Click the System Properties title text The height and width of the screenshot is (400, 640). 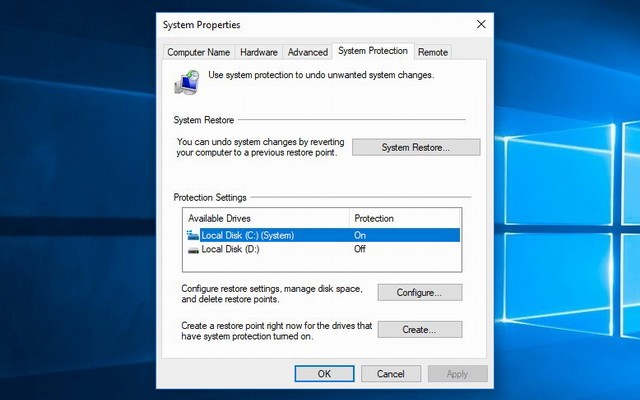(202, 25)
